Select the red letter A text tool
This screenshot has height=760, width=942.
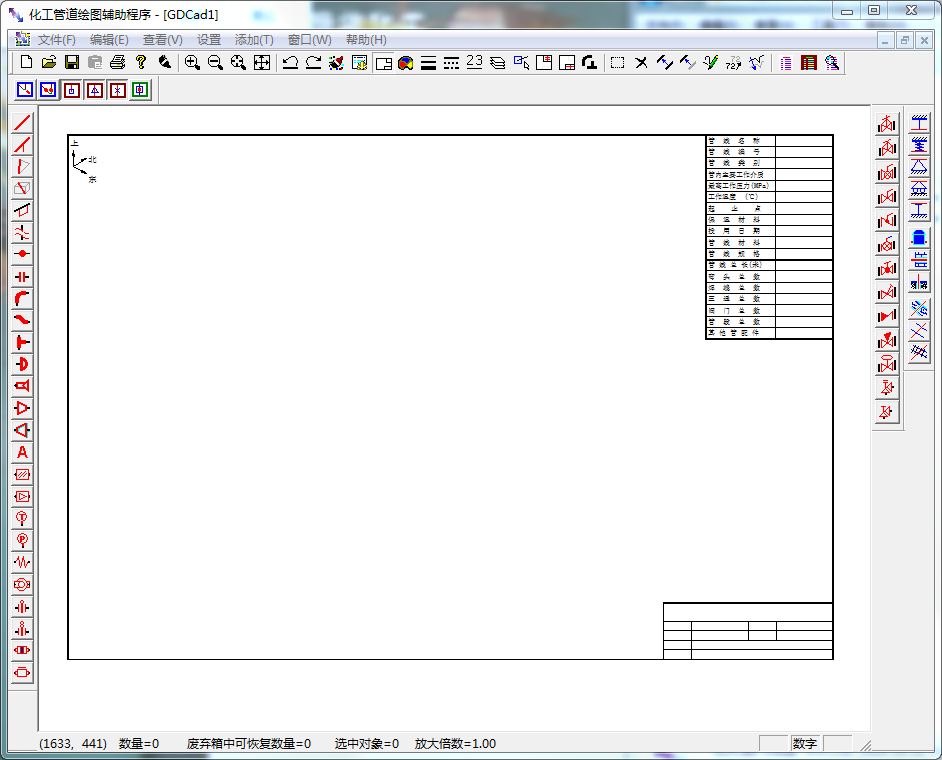point(22,452)
